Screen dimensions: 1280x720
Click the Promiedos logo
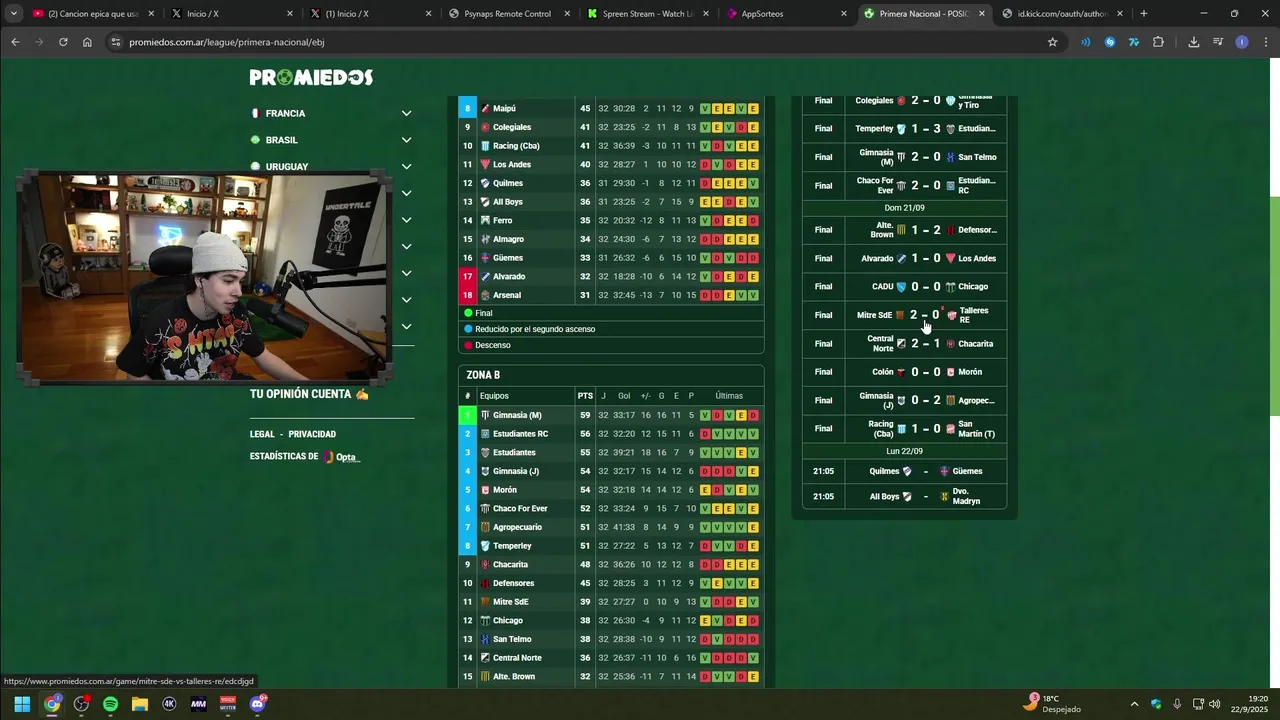click(x=311, y=77)
